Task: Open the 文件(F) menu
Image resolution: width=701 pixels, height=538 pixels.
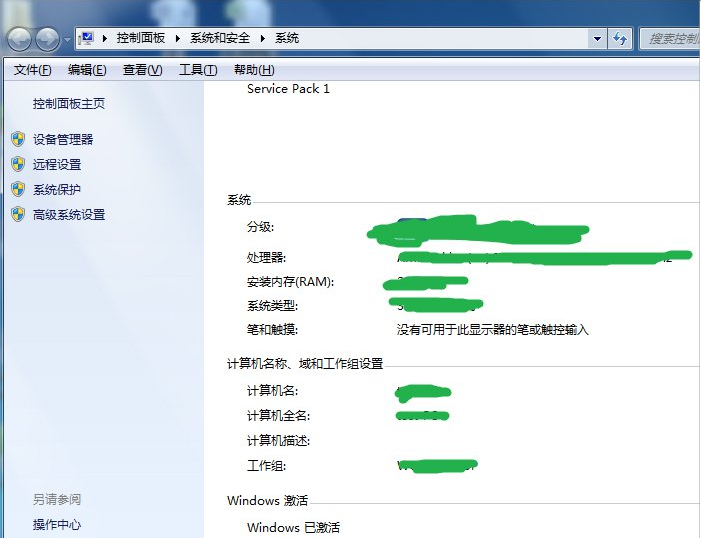Action: coord(32,70)
